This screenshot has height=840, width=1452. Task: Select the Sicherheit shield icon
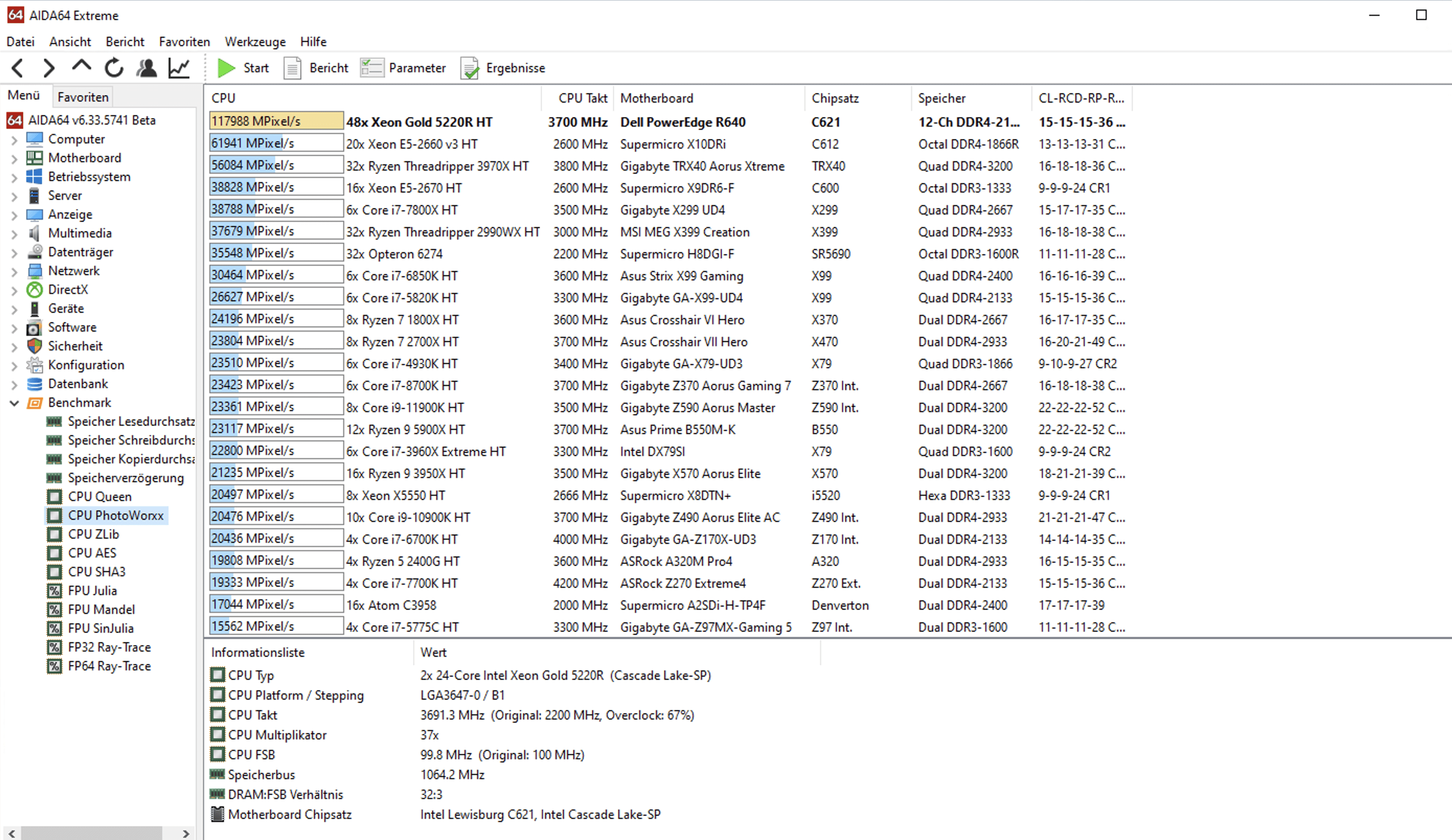(x=35, y=346)
